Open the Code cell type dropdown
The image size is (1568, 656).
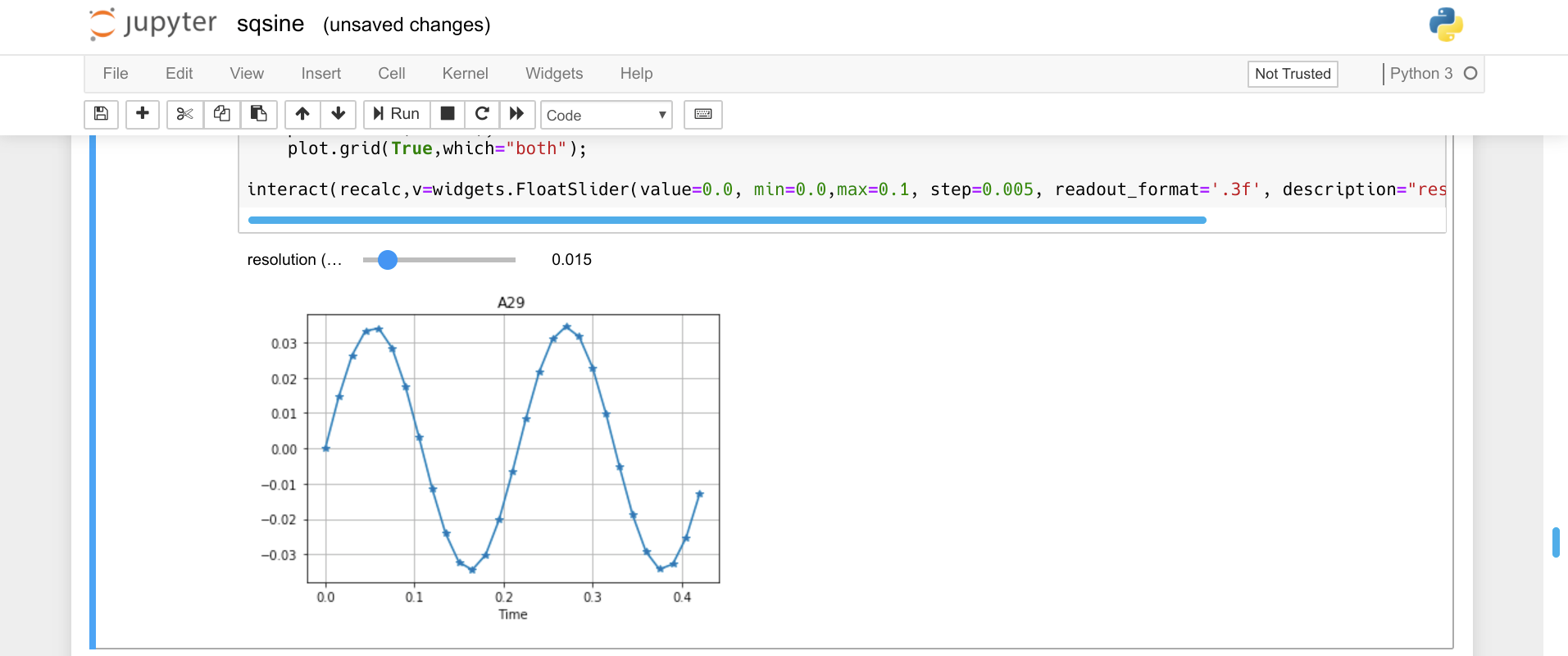tap(606, 115)
